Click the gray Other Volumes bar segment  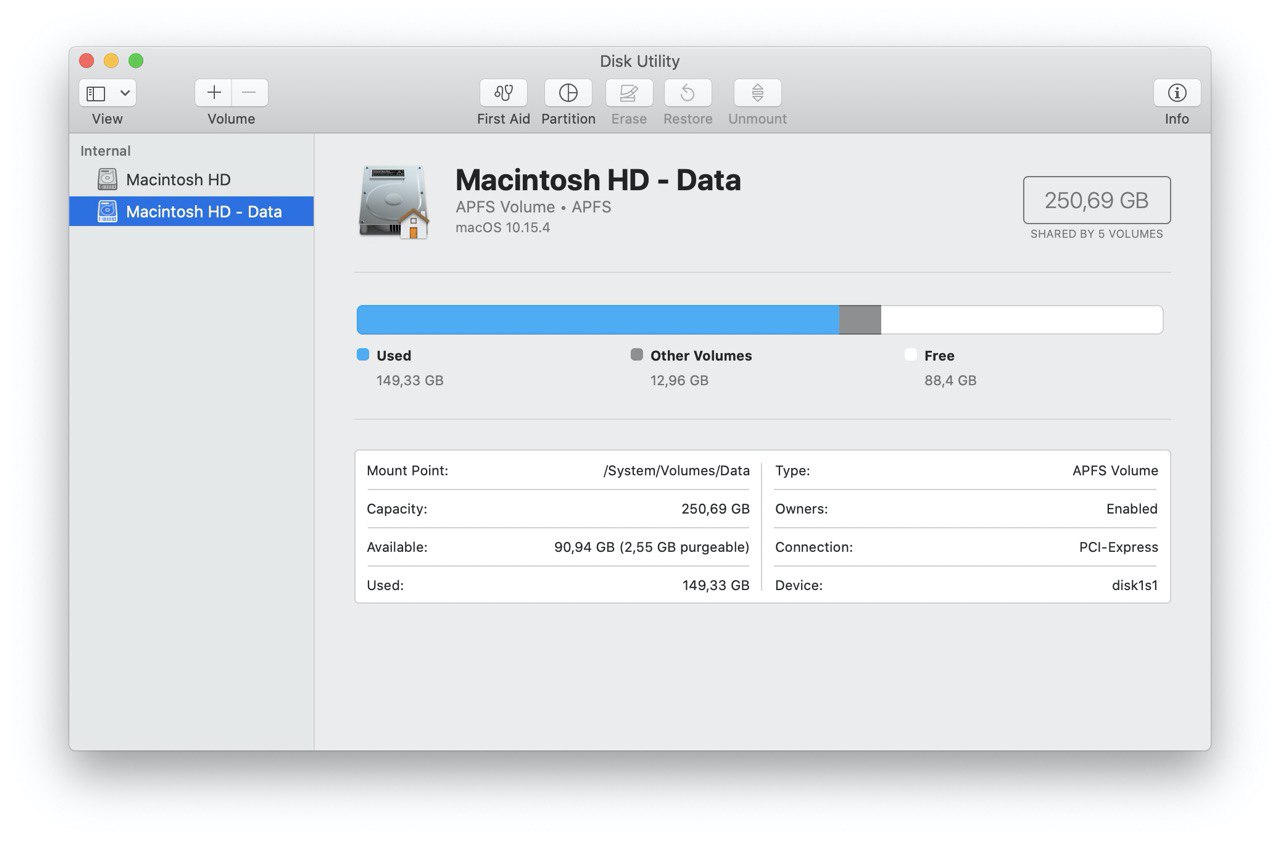coord(860,320)
